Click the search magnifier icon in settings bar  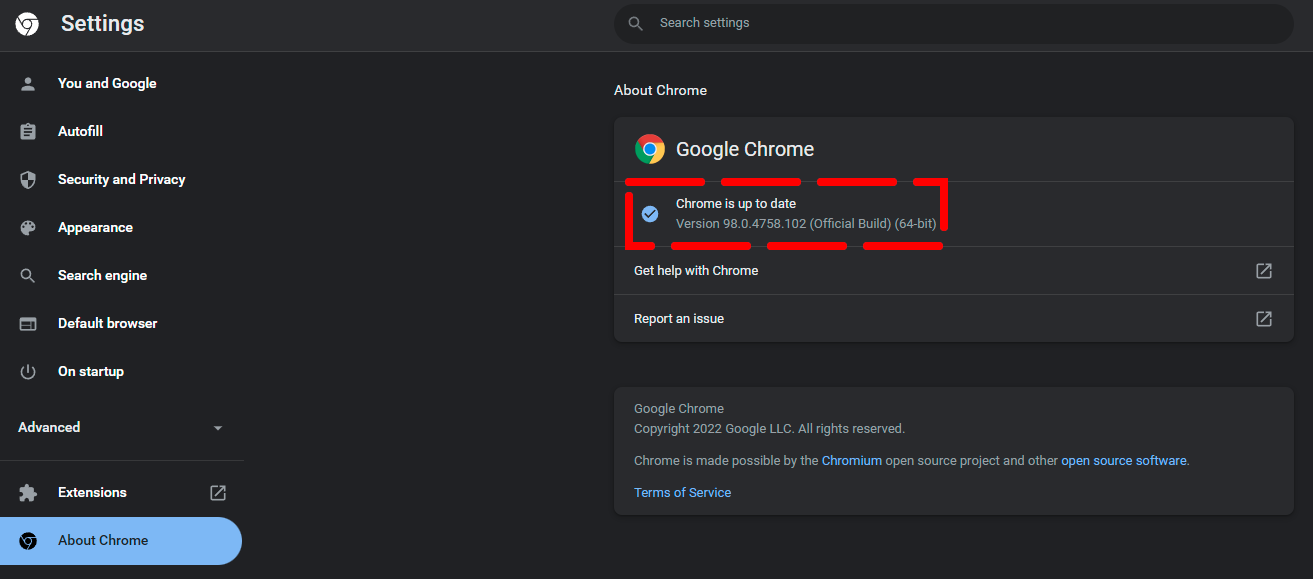635,23
